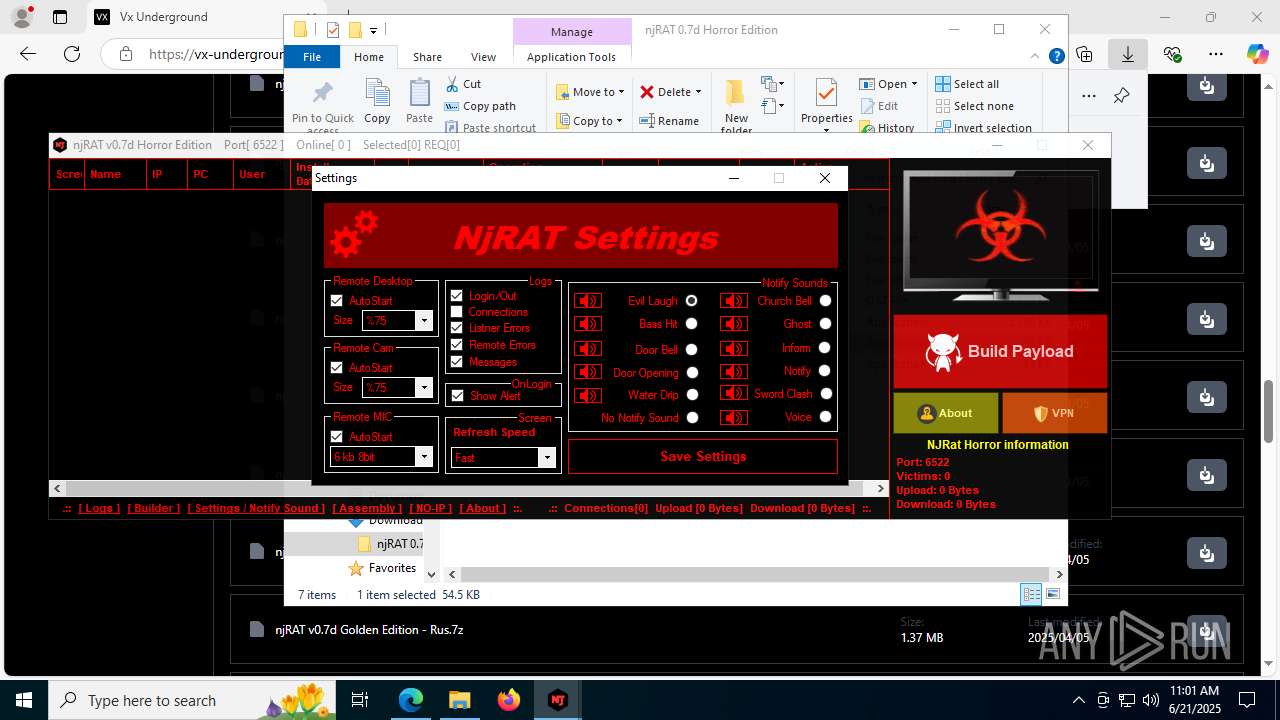The height and width of the screenshot is (720, 1280).
Task: Click Cut in Explorer ribbon
Action: [x=463, y=84]
